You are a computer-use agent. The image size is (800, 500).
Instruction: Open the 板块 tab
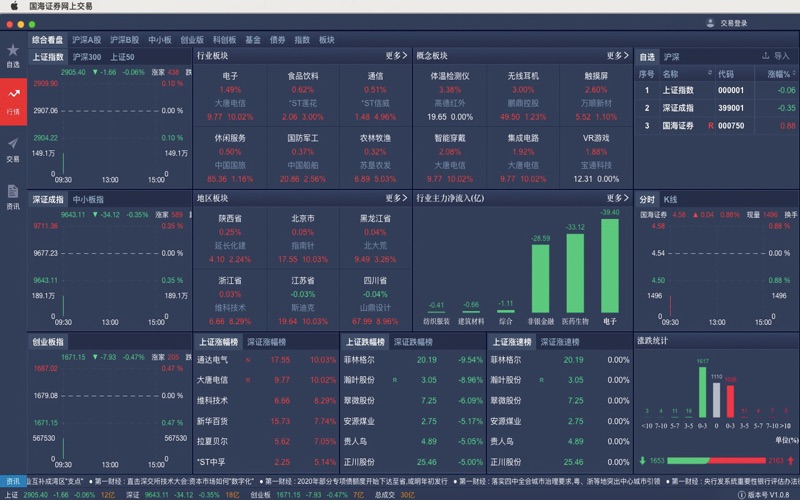(x=327, y=40)
